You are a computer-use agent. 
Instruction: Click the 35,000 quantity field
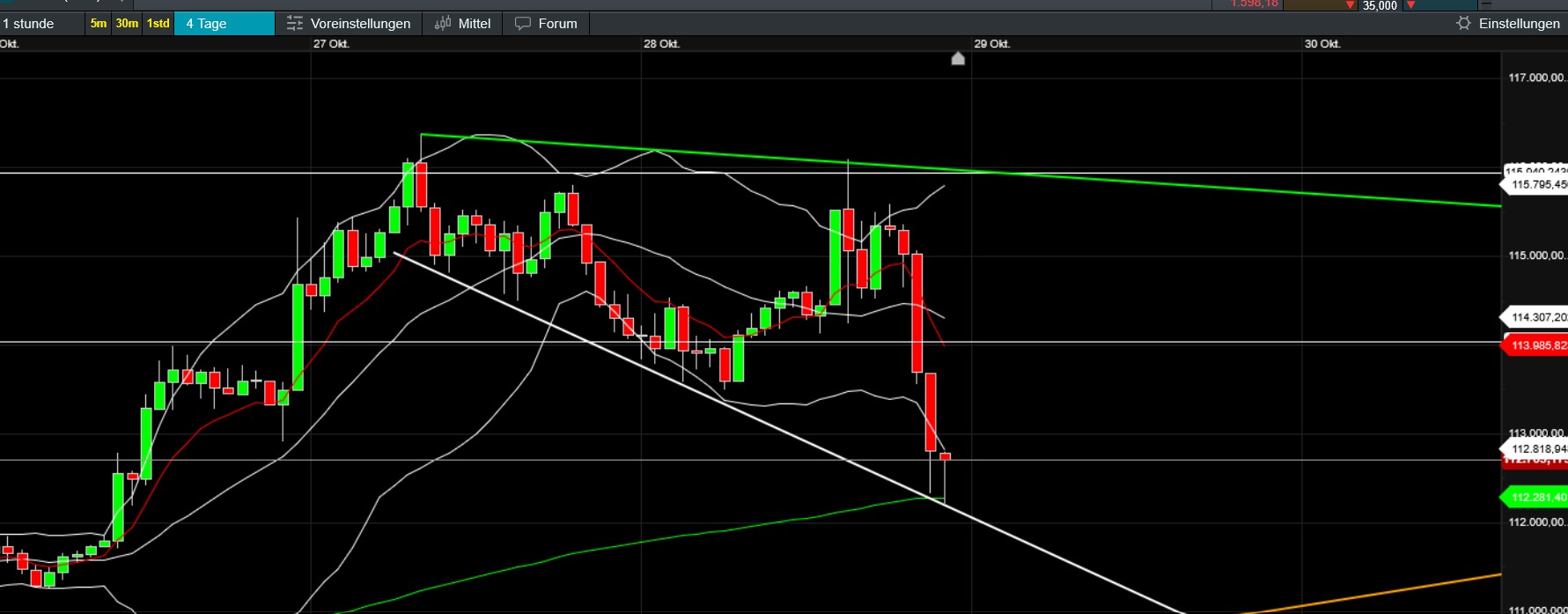point(1380,5)
